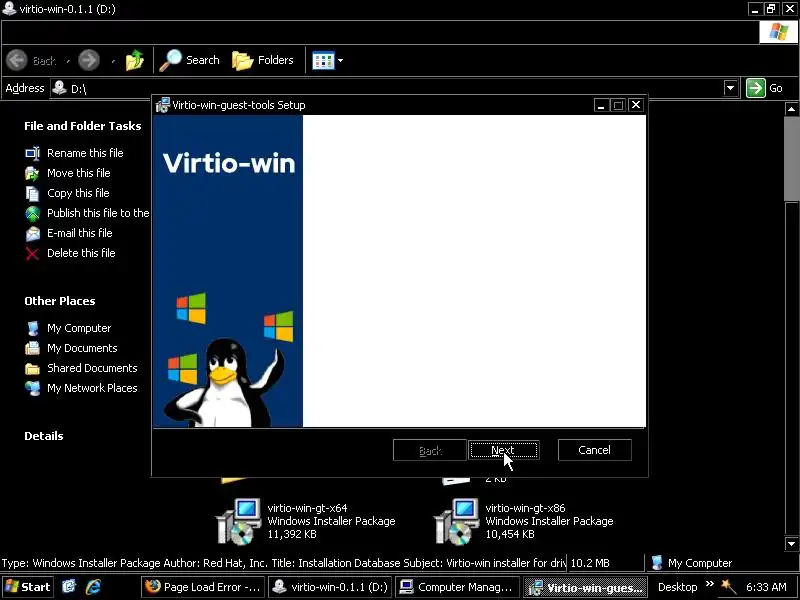Click Copy this file task
800x600 pixels.
[x=78, y=193]
